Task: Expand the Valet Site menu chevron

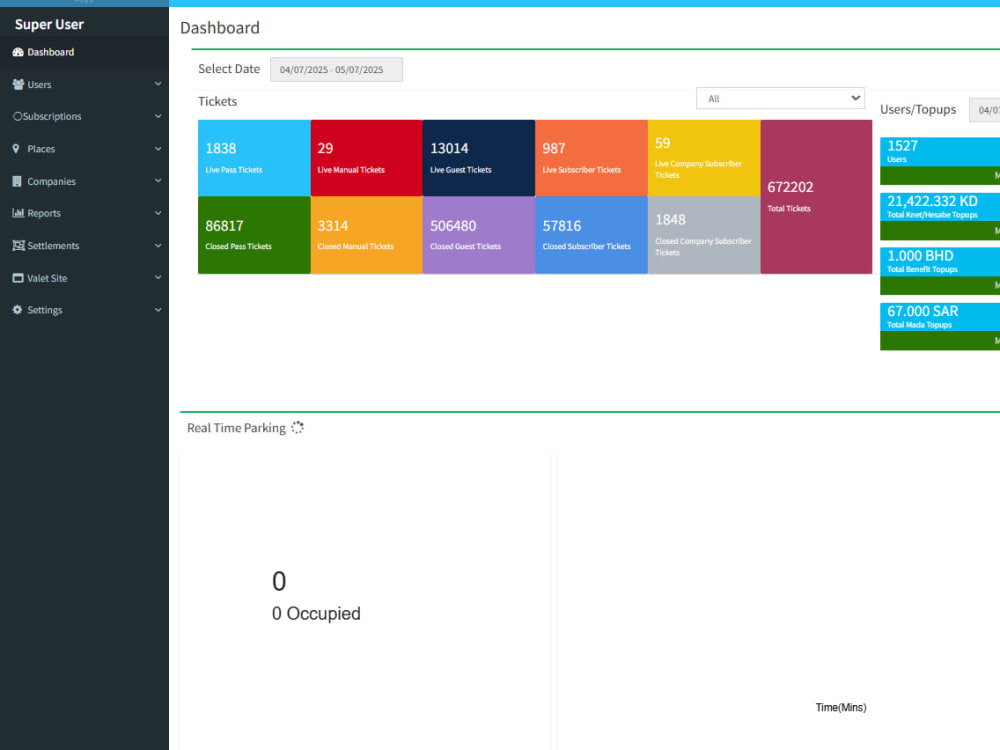Action: click(x=158, y=278)
